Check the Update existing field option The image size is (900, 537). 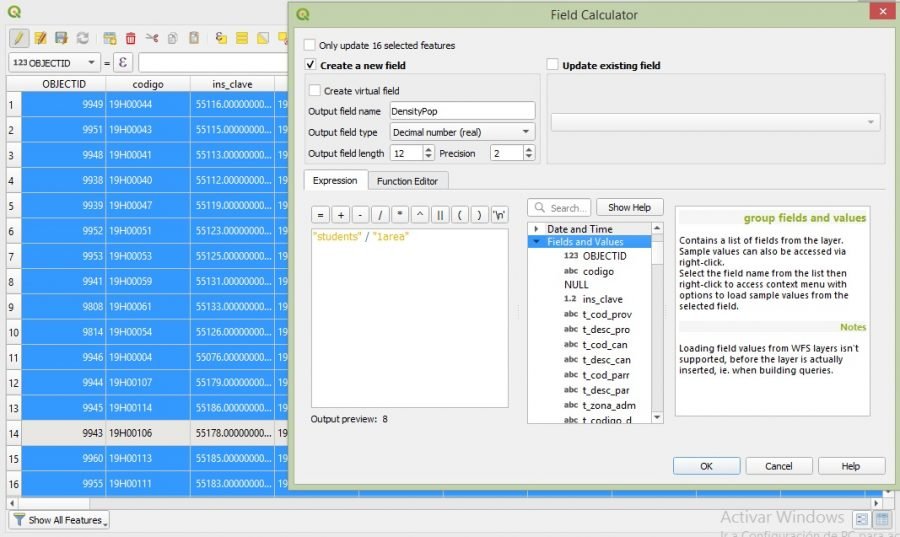[553, 66]
